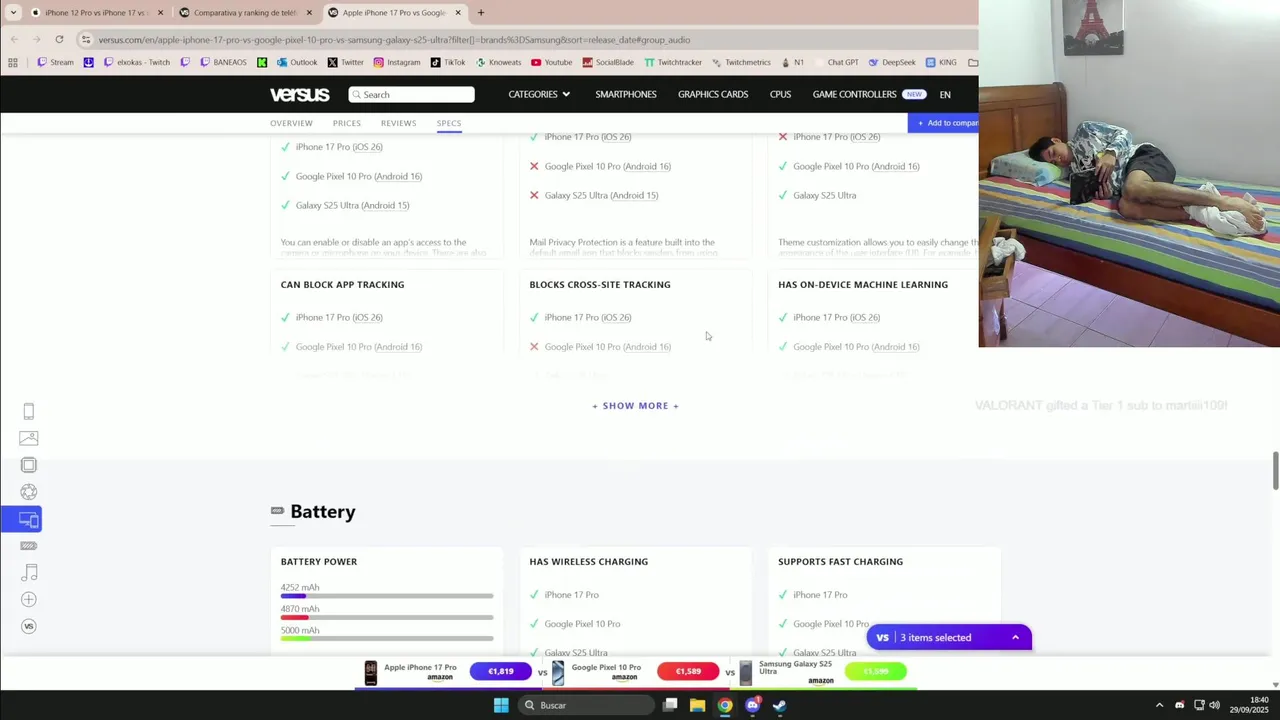Screen dimensions: 1280x720
Task: Open language selector EN
Action: pos(945,94)
